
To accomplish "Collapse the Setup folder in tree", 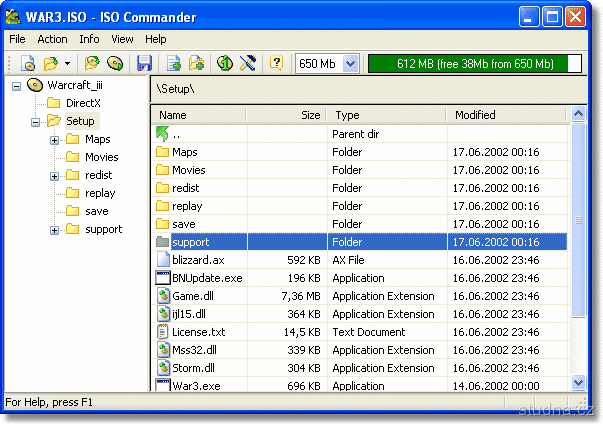I will coord(36,122).
